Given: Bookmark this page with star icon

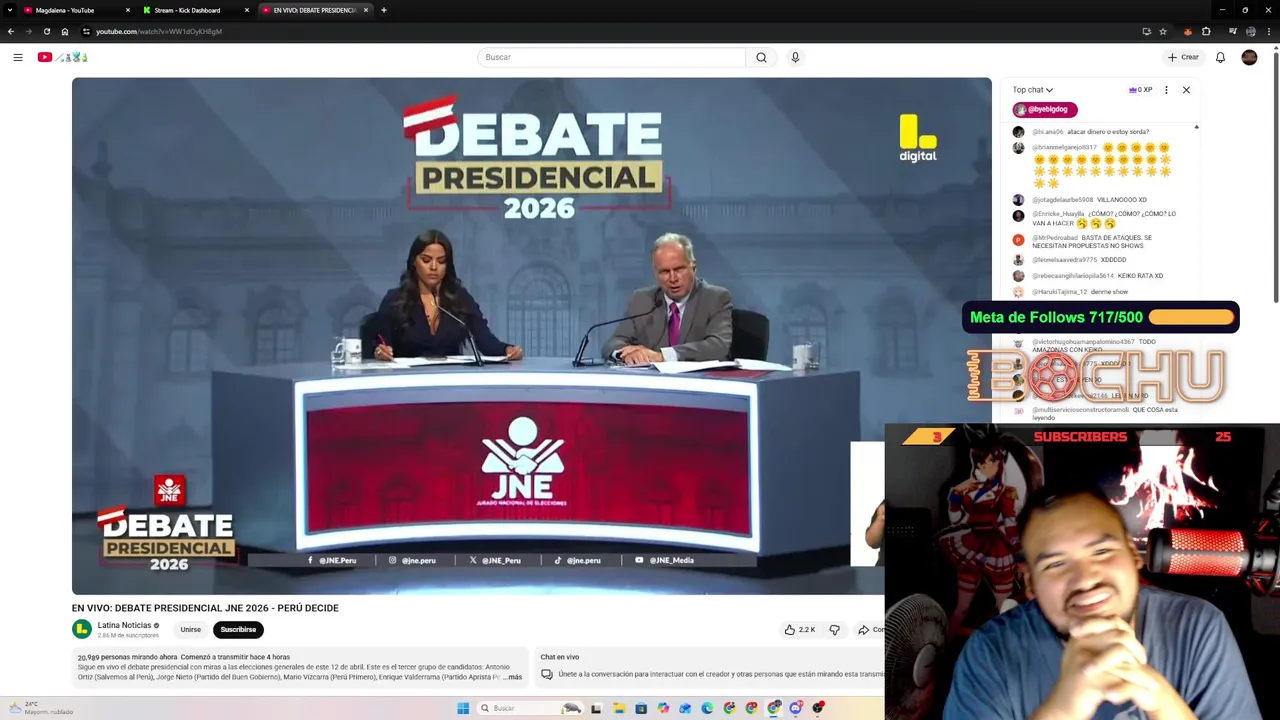Looking at the screenshot, I should point(1163,31).
